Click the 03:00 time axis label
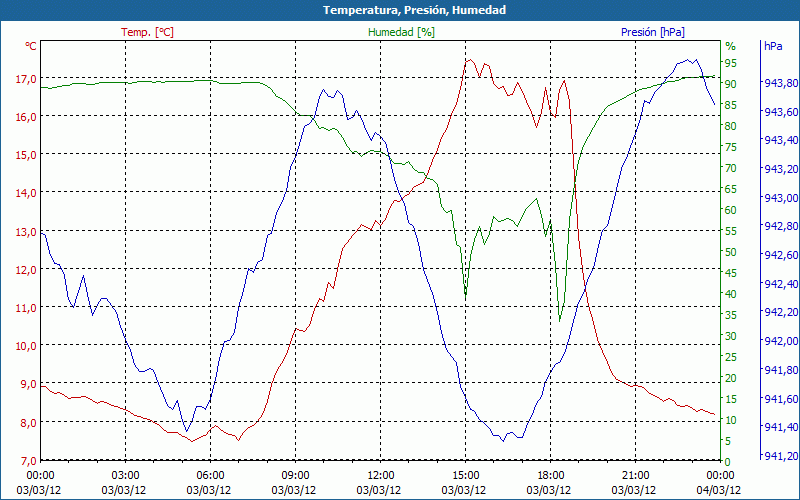Viewport: 800px width, 500px height. click(x=125, y=475)
